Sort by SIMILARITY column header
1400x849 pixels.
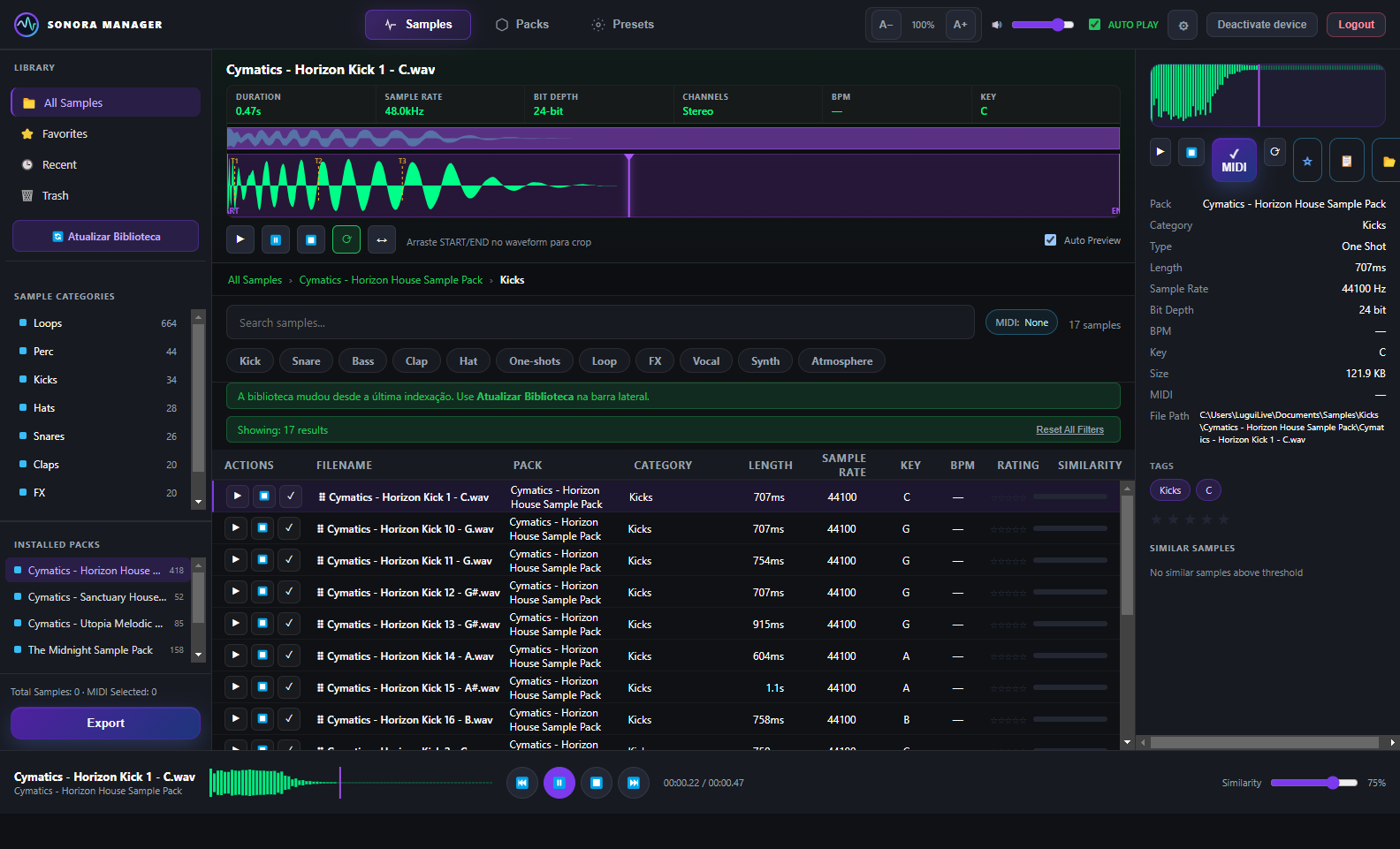(1090, 466)
